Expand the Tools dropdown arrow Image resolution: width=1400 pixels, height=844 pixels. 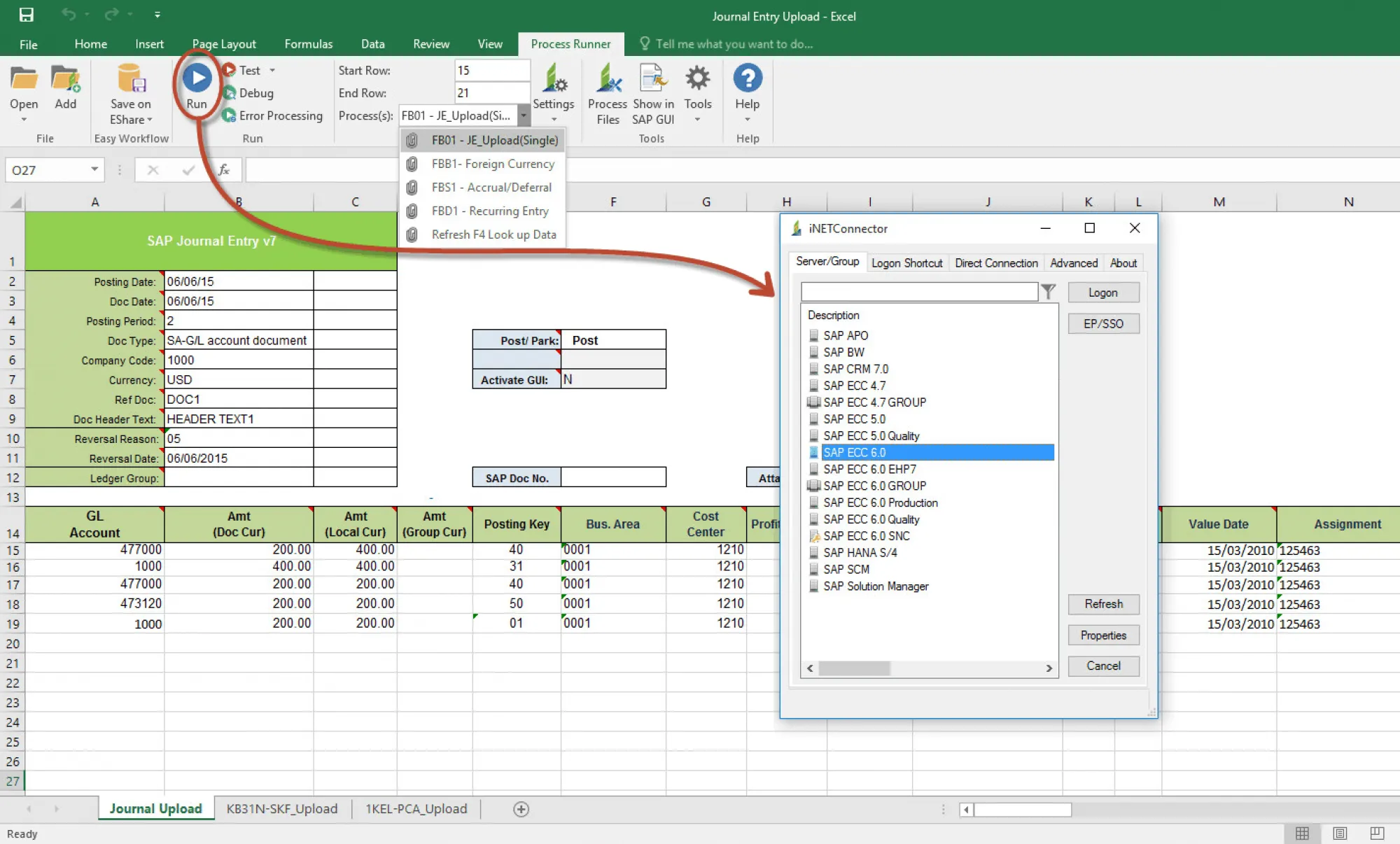point(698,119)
